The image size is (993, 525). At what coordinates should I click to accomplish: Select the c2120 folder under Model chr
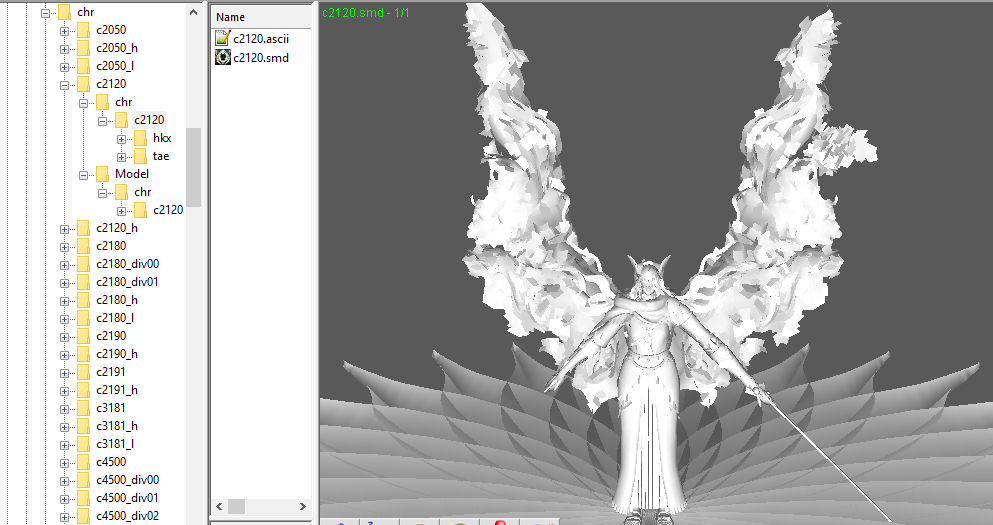(x=168, y=210)
